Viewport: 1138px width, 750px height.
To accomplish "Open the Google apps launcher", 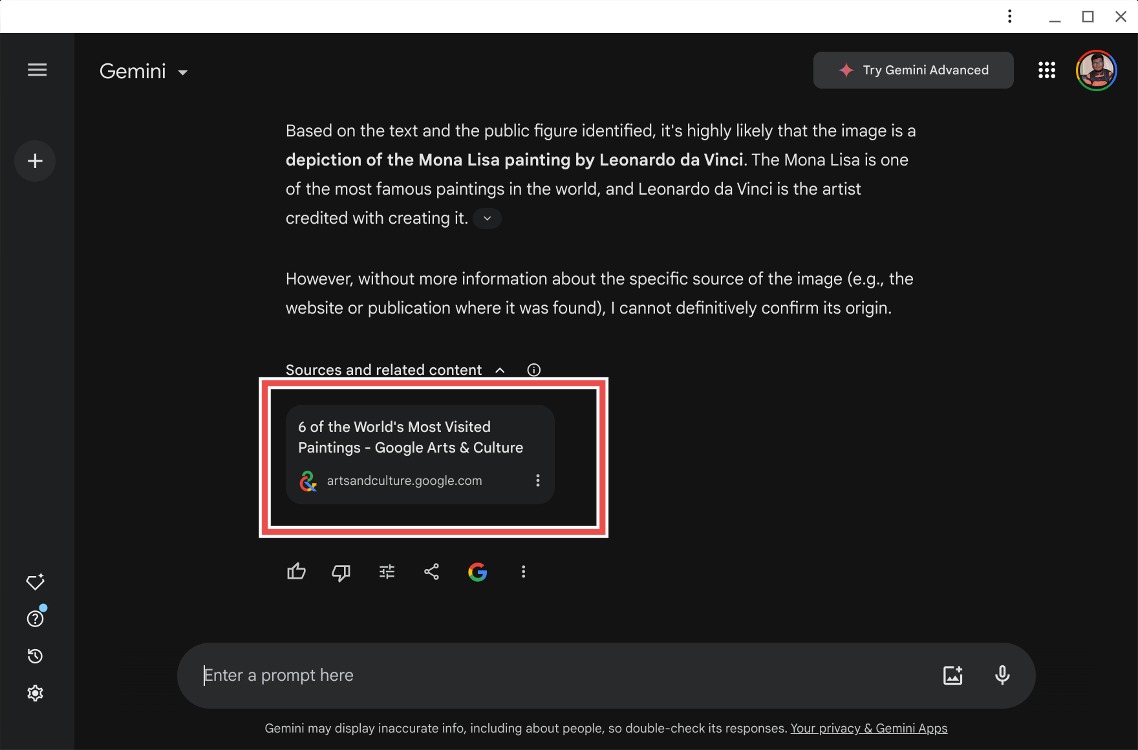I will [1047, 70].
